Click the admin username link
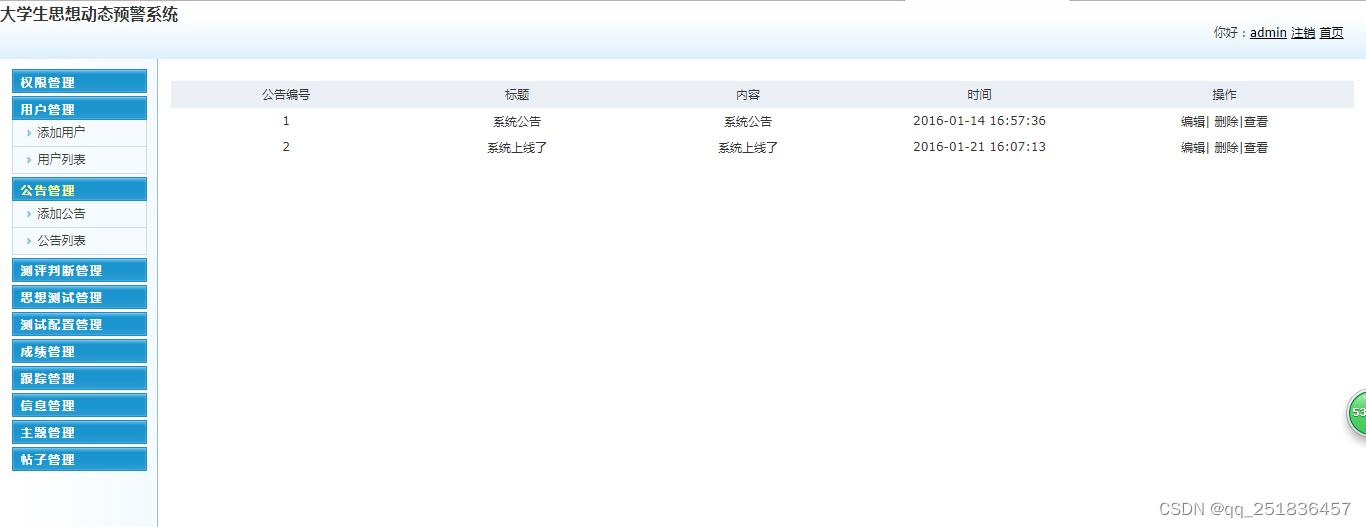 click(1268, 32)
